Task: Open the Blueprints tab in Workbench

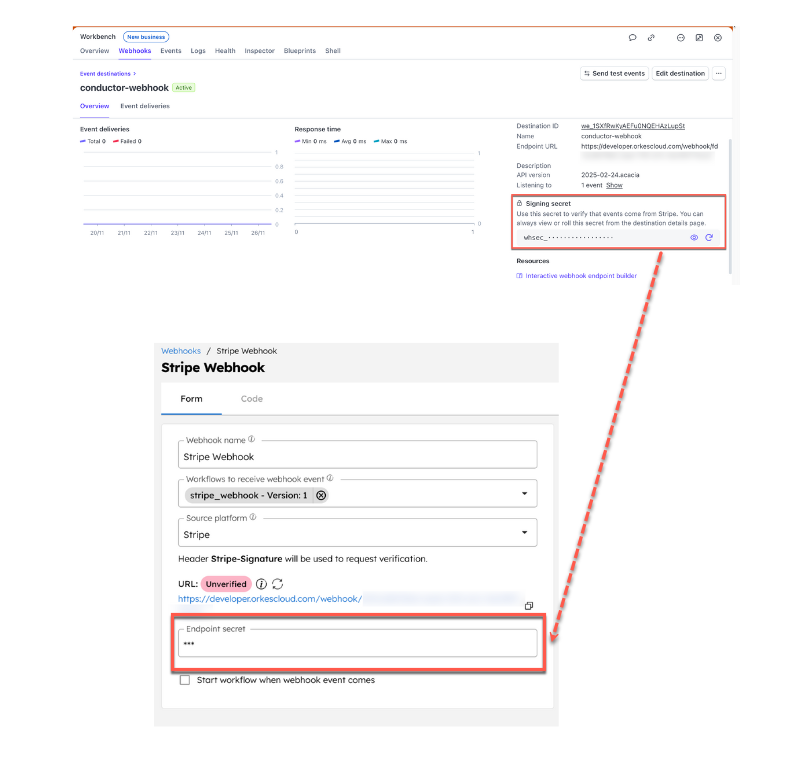Action: pos(300,51)
